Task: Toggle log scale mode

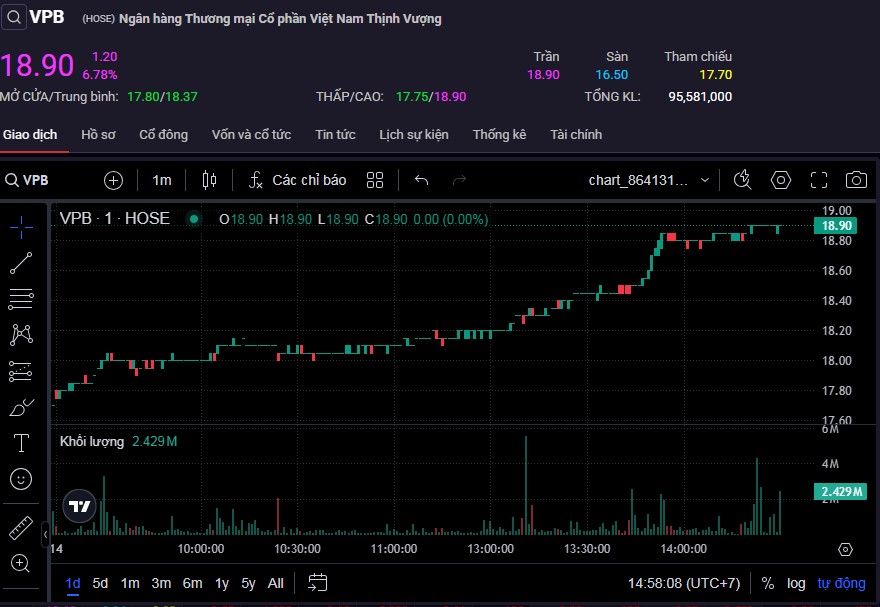Action: click(x=796, y=583)
